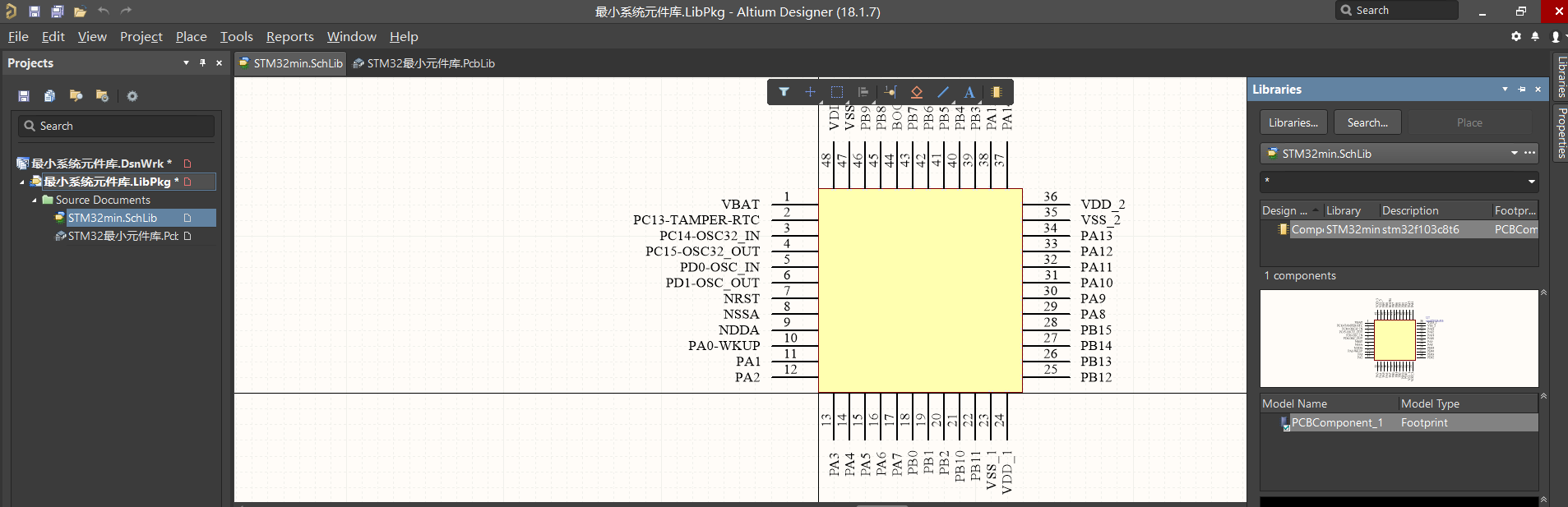Click the top title bar Search field
This screenshot has width=1568, height=507.
tap(1397, 10)
